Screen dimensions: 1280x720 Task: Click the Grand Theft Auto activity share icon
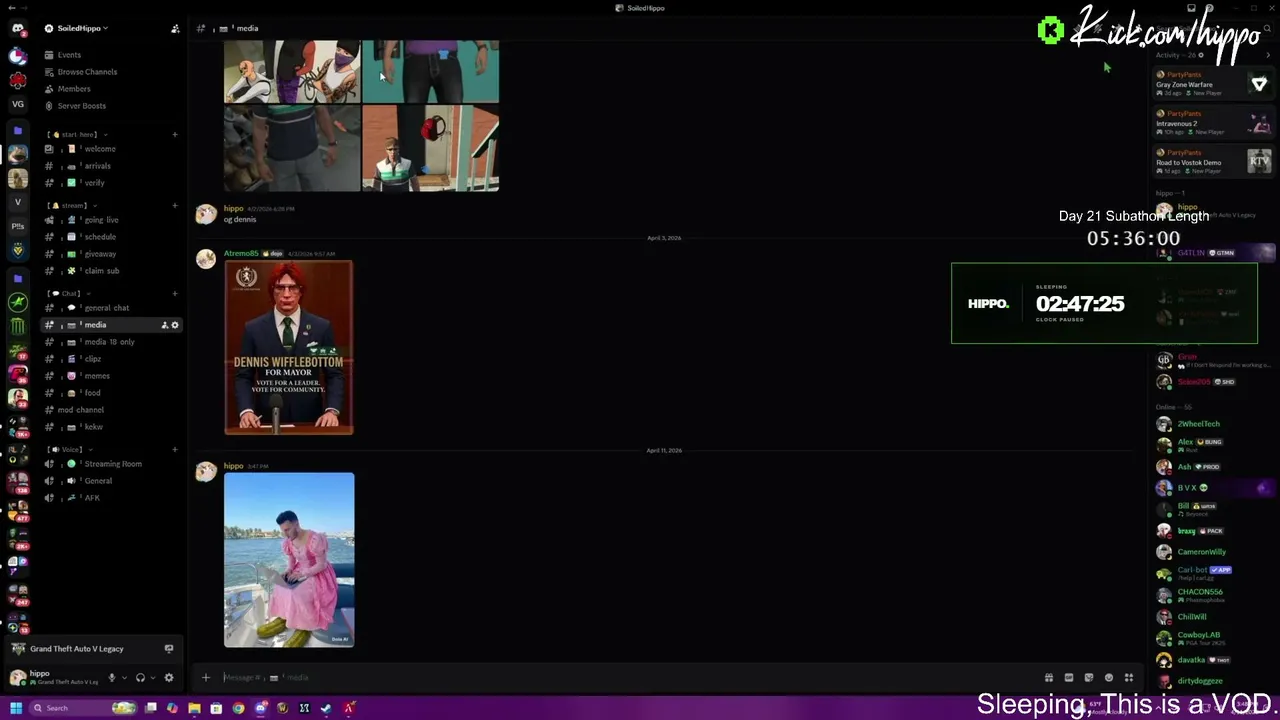coord(168,649)
